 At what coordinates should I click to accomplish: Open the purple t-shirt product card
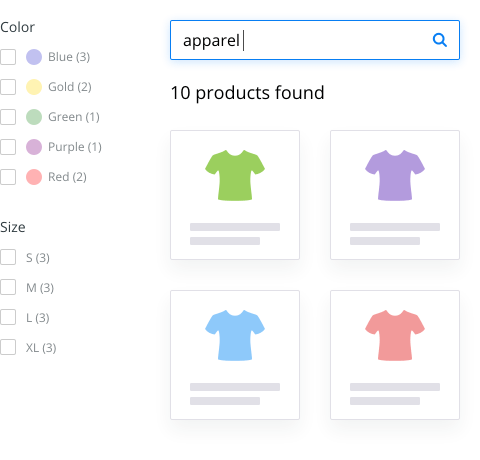(395, 195)
